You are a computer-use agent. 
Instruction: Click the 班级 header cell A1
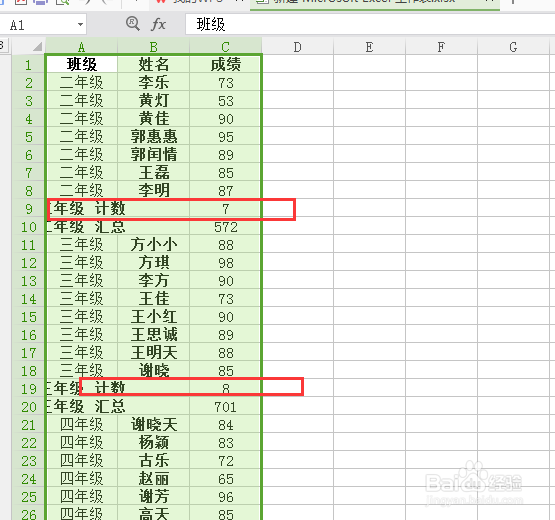point(82,64)
